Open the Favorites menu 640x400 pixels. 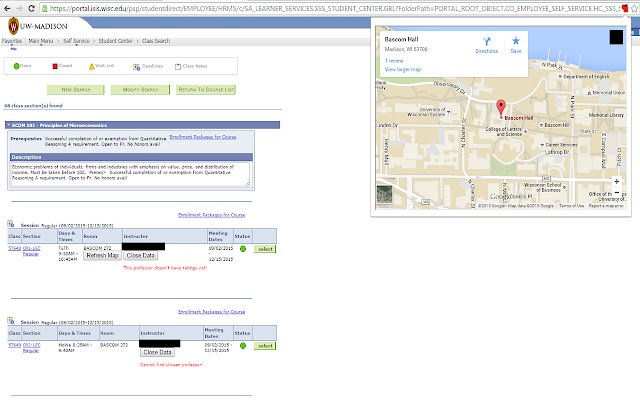[12, 41]
